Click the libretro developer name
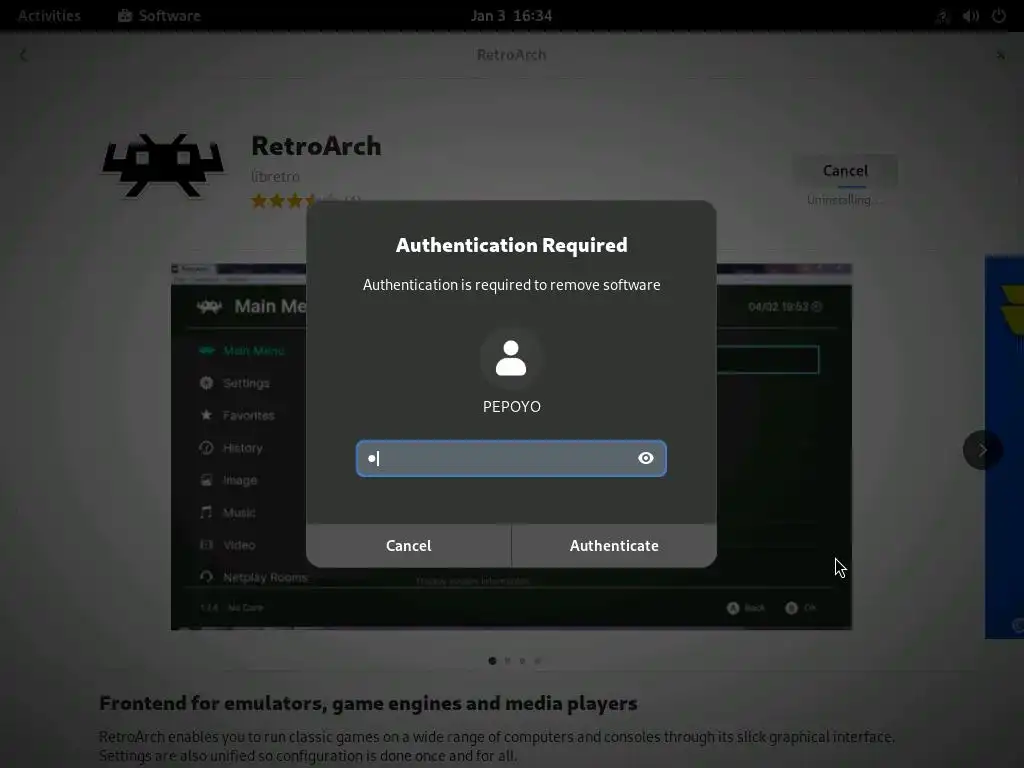Viewport: 1024px width, 768px height. click(x=276, y=176)
